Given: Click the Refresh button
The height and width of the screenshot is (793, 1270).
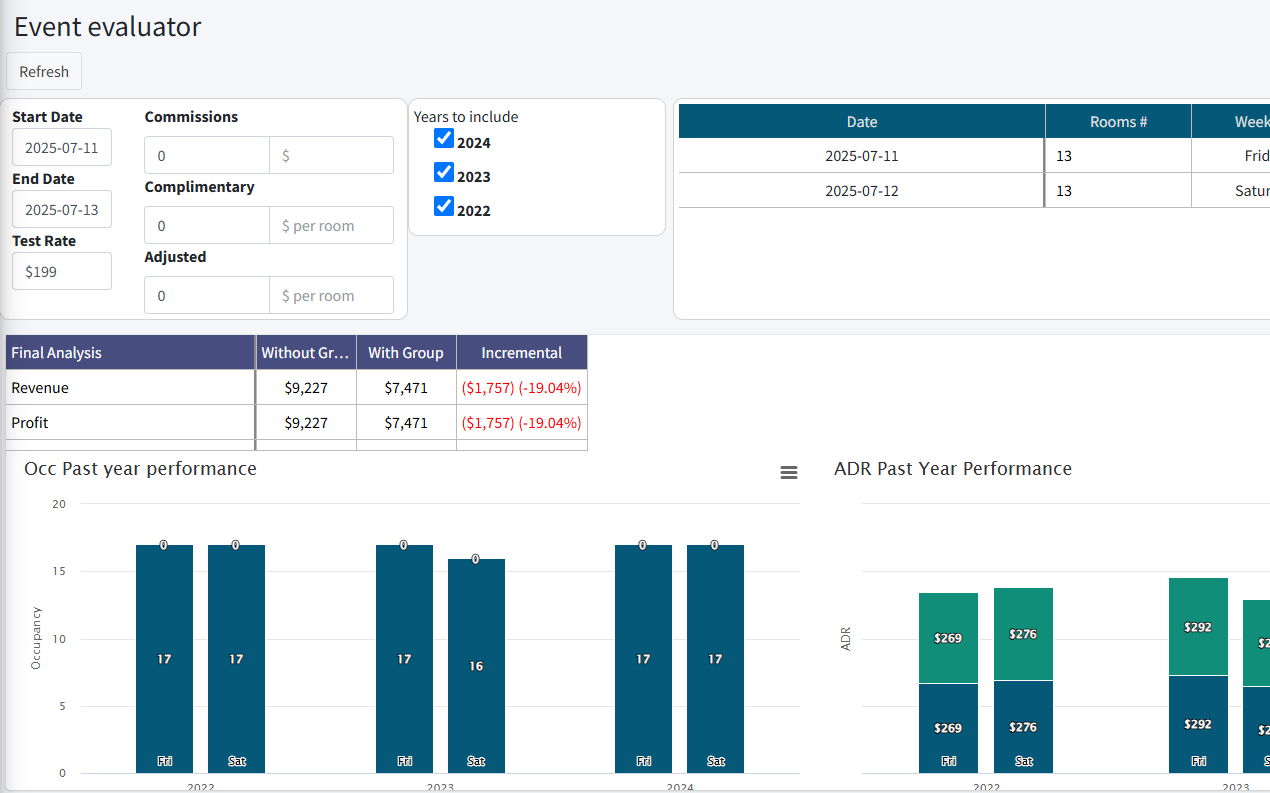Looking at the screenshot, I should (44, 71).
